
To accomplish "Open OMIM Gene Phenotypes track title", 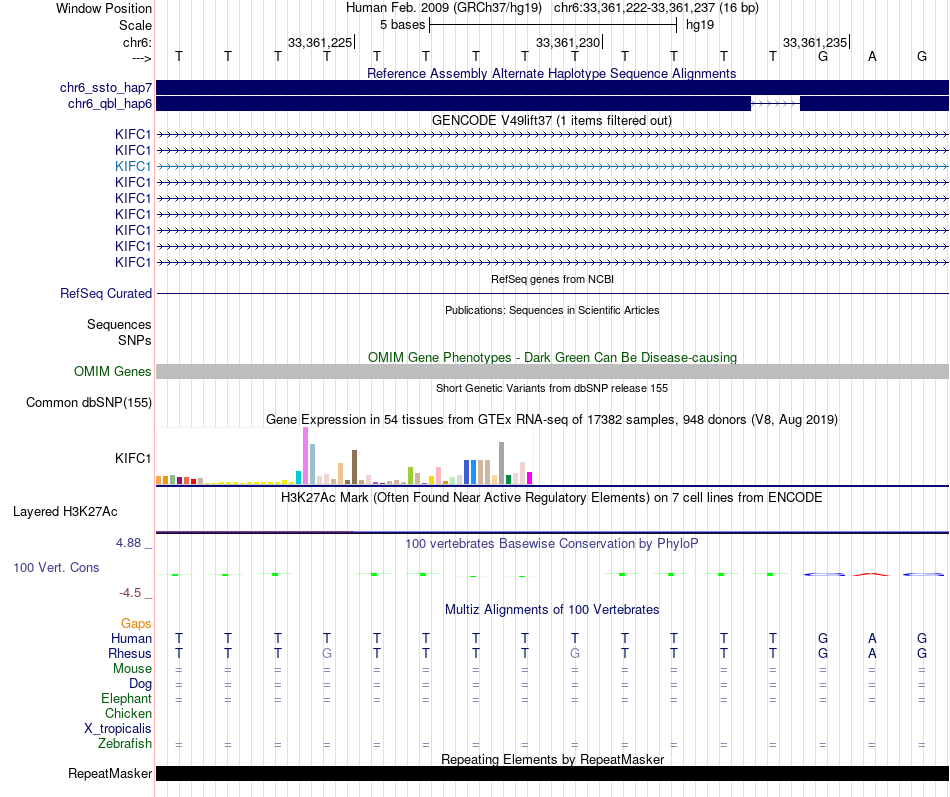I will pyautogui.click(x=552, y=358).
